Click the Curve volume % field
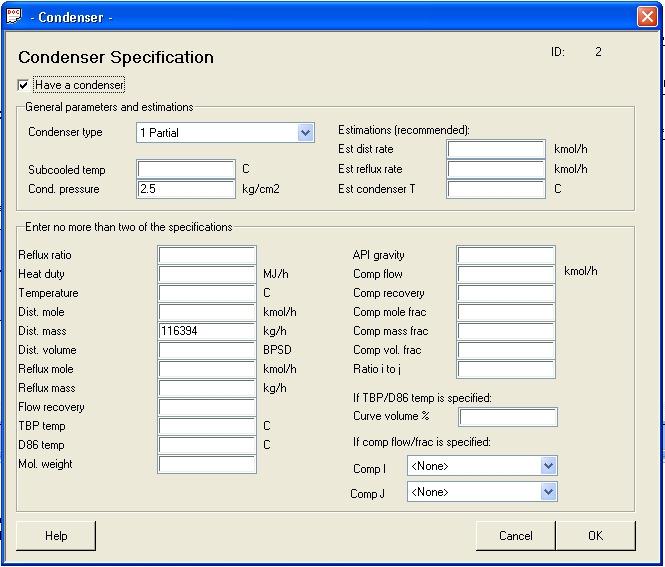Viewport: 665px width, 567px height. [x=508, y=417]
